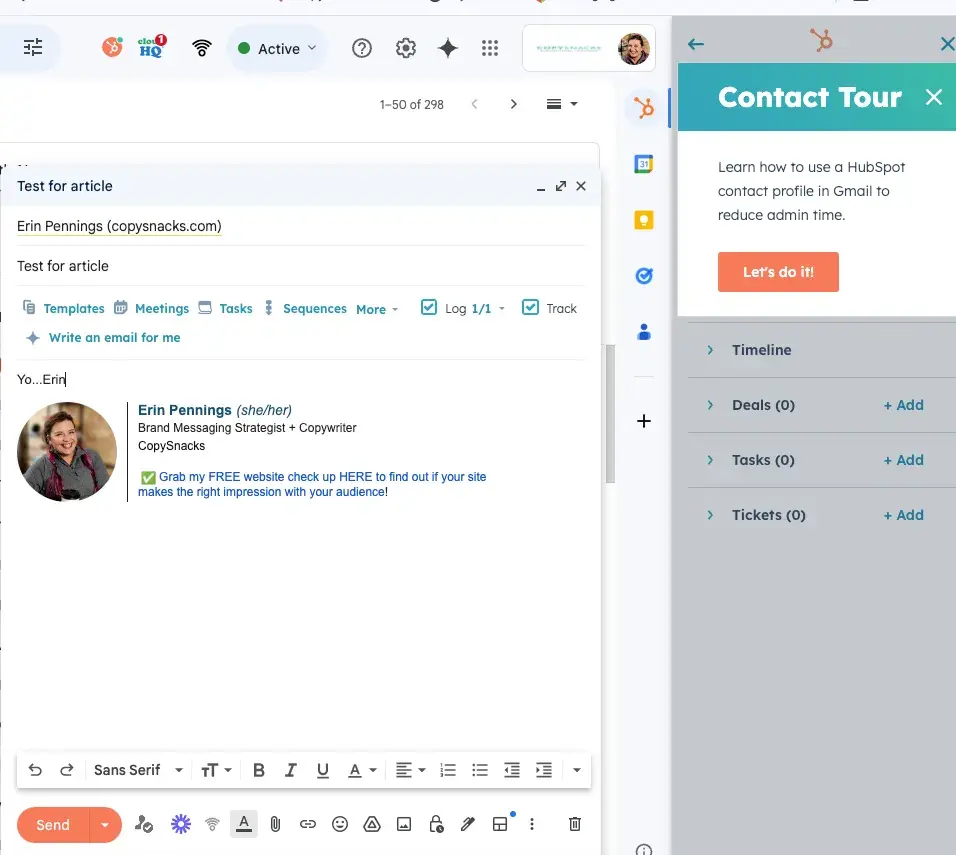Toggle the Track checkbox
This screenshot has width=956, height=855.
pos(530,308)
